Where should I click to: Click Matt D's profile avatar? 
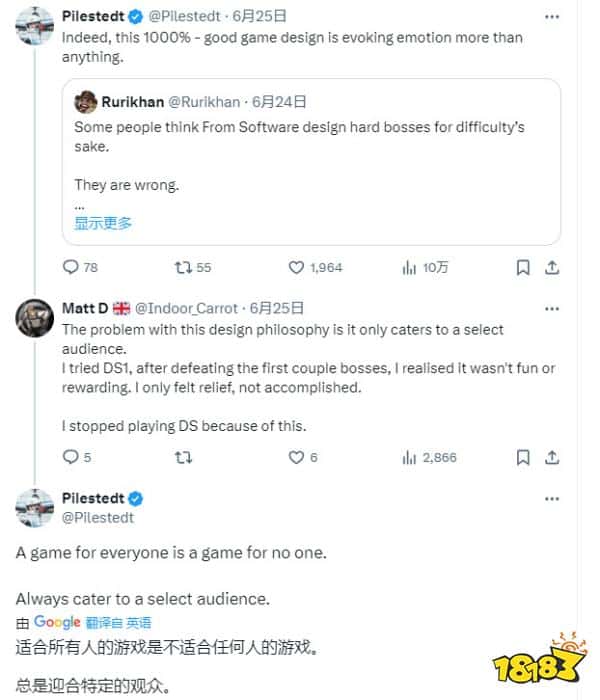pyautogui.click(x=34, y=318)
